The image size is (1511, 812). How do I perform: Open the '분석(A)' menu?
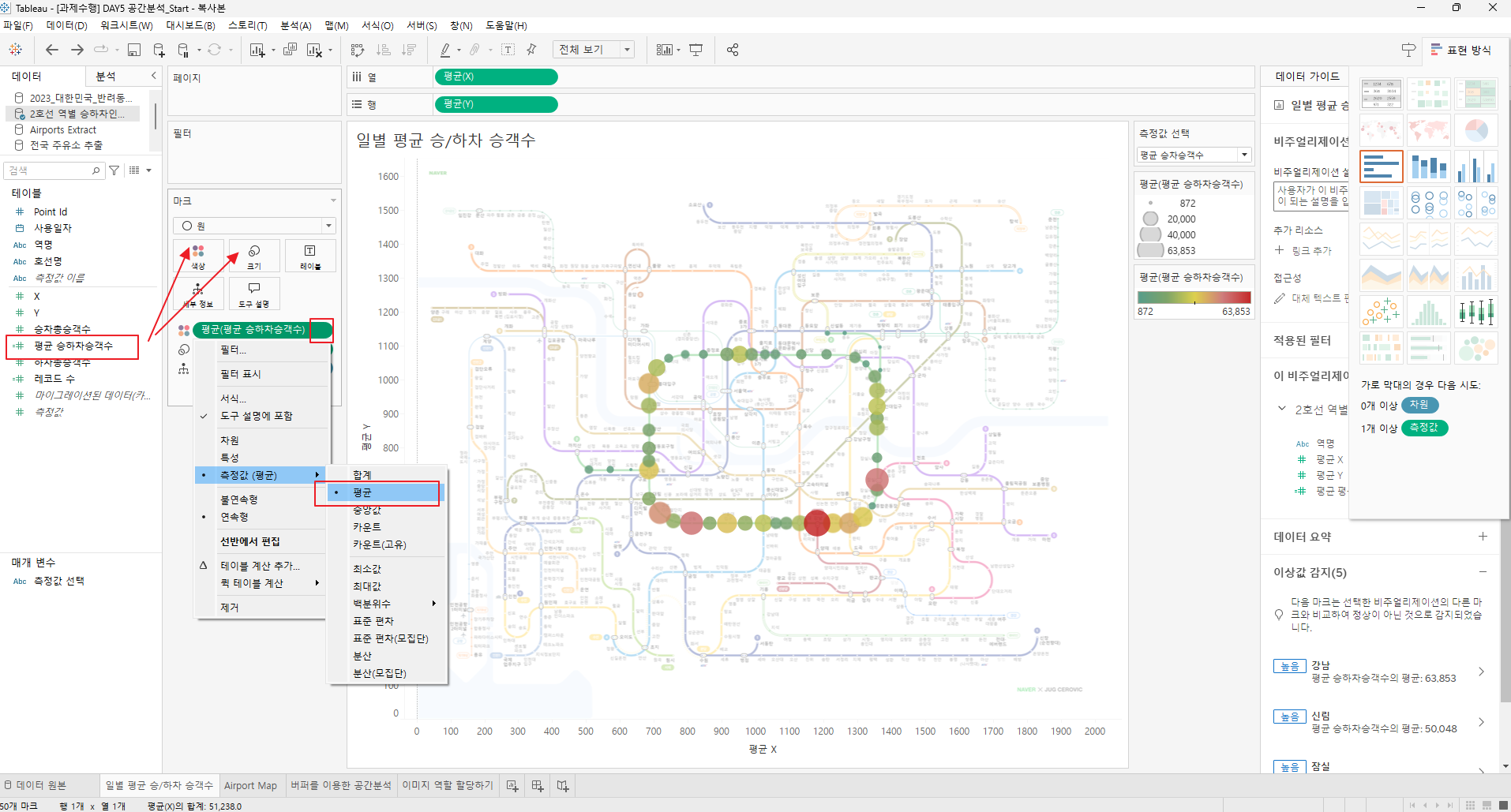(297, 25)
